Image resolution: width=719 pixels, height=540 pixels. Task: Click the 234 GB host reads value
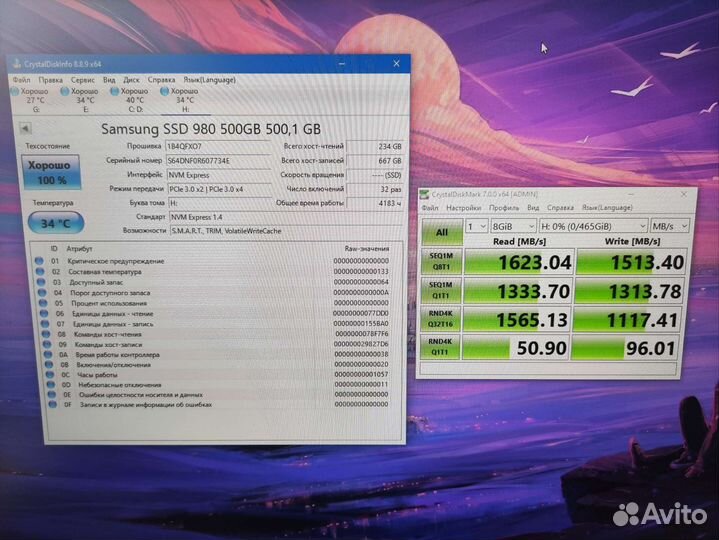(375, 147)
